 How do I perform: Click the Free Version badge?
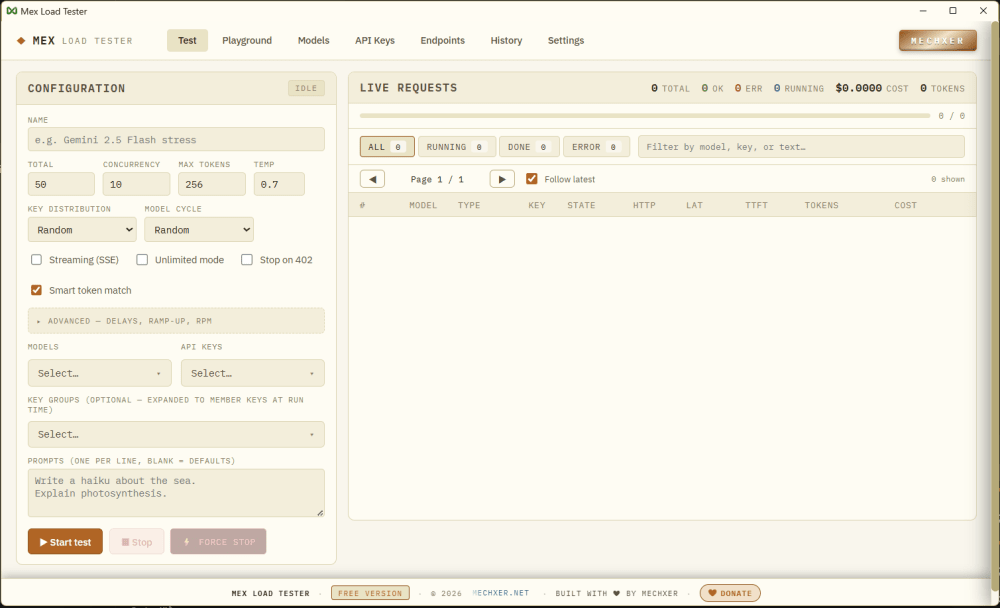coord(370,593)
